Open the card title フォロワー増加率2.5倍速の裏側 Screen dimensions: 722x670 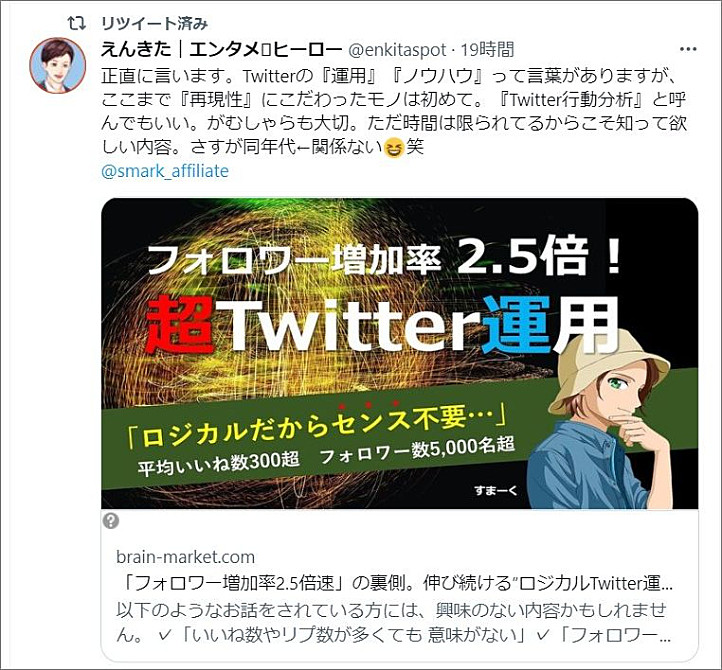coord(394,583)
